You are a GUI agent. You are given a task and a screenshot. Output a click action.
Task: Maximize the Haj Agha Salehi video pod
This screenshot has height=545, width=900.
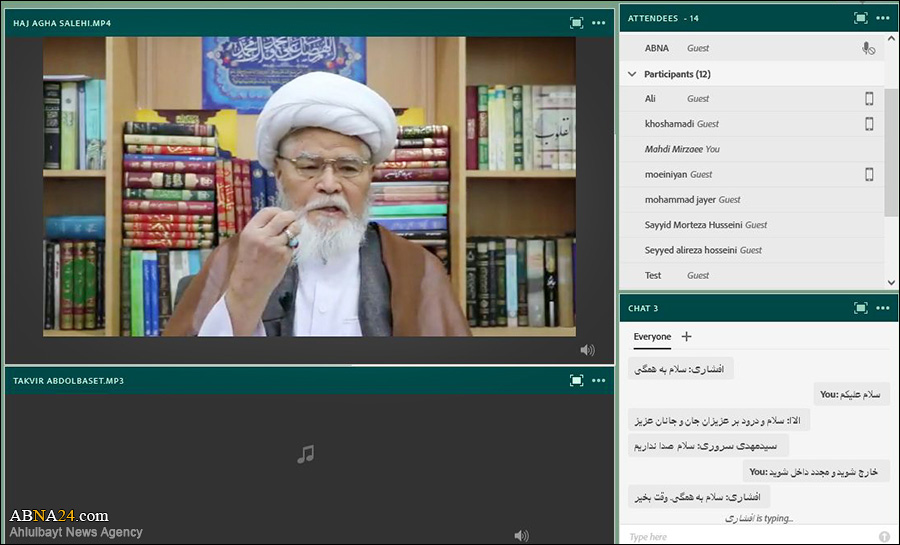pos(576,22)
